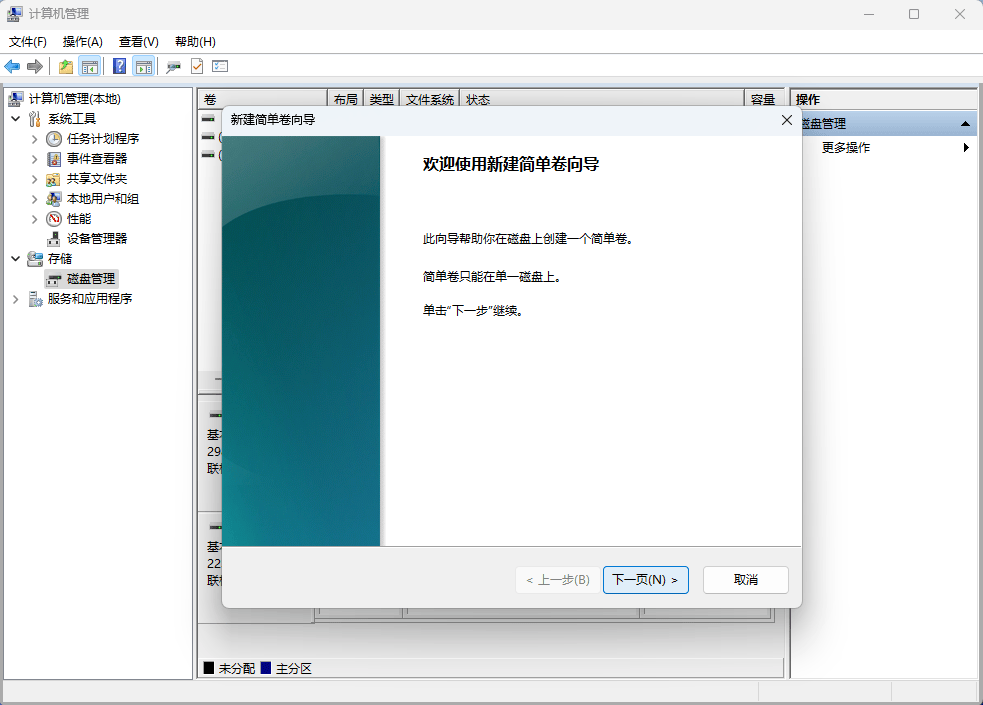Click 取消 to cancel the wizard
The width and height of the screenshot is (983, 705).
(x=745, y=580)
